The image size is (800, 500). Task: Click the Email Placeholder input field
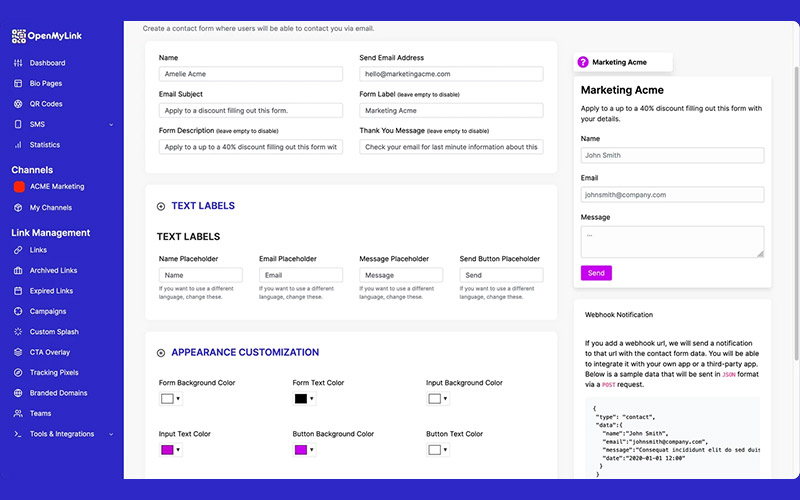[301, 275]
